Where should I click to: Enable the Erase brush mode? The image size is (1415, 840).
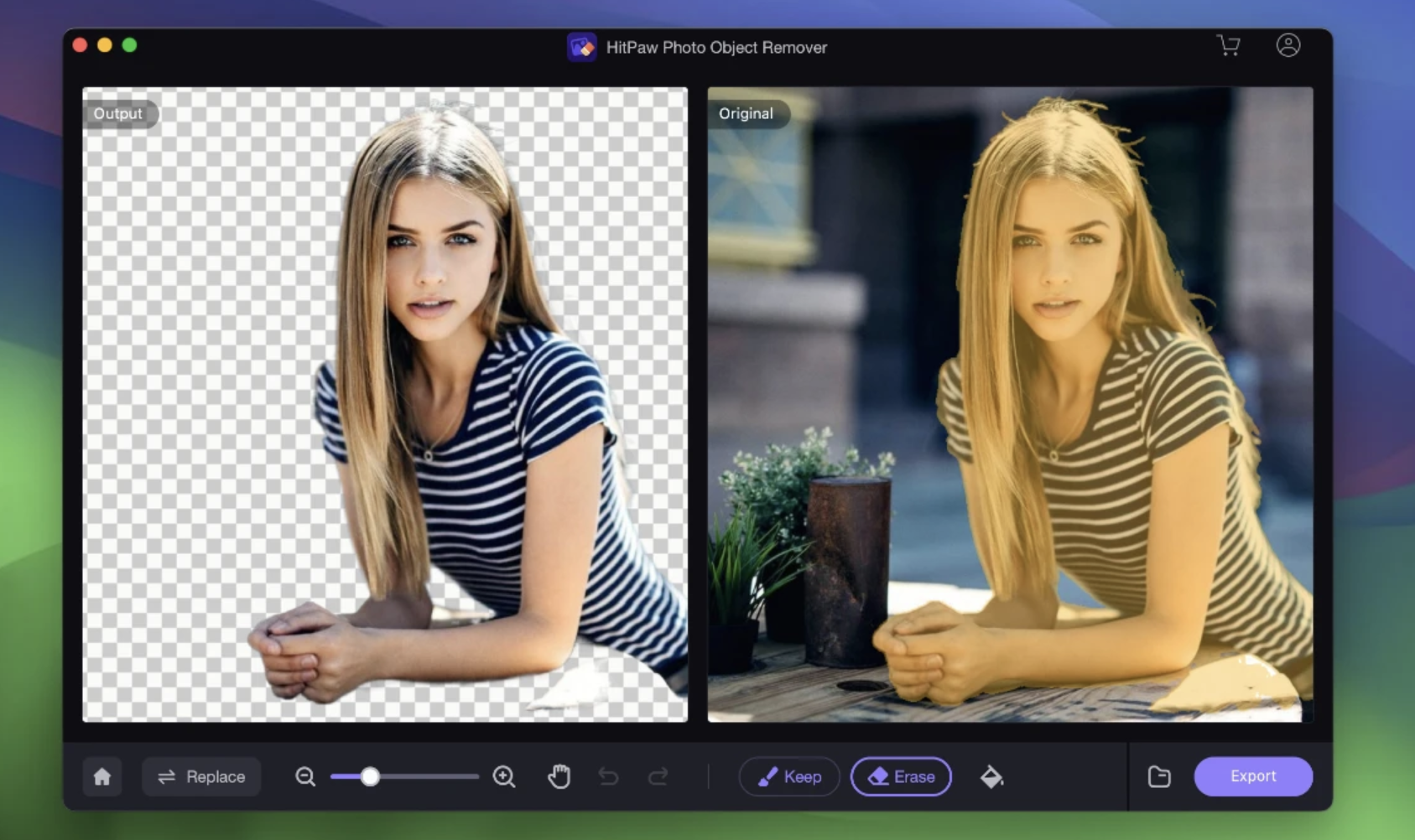coord(901,777)
